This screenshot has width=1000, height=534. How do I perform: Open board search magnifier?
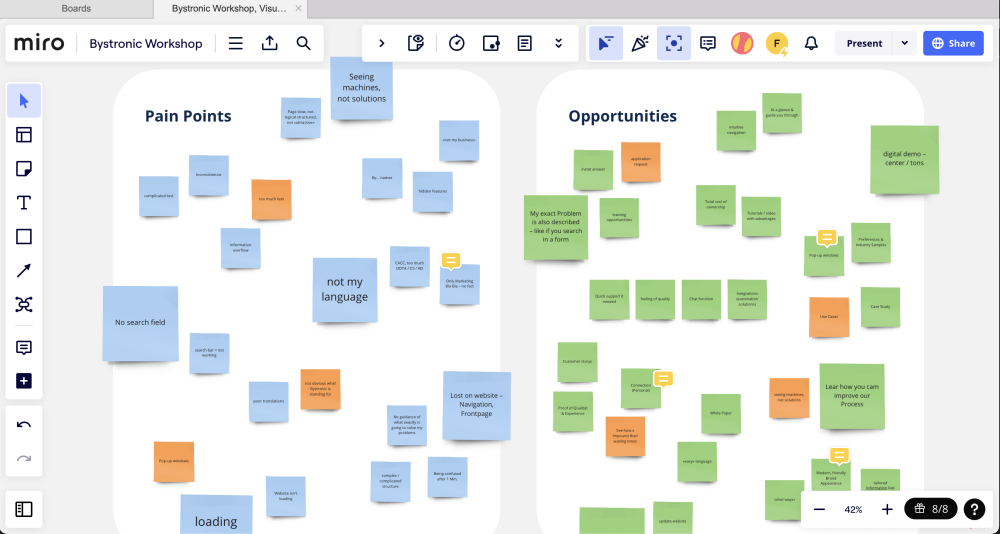[x=303, y=44]
